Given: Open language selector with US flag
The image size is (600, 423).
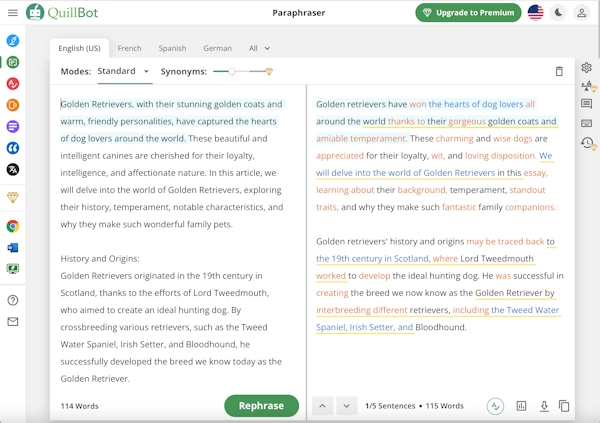Looking at the screenshot, I should tap(536, 13).
